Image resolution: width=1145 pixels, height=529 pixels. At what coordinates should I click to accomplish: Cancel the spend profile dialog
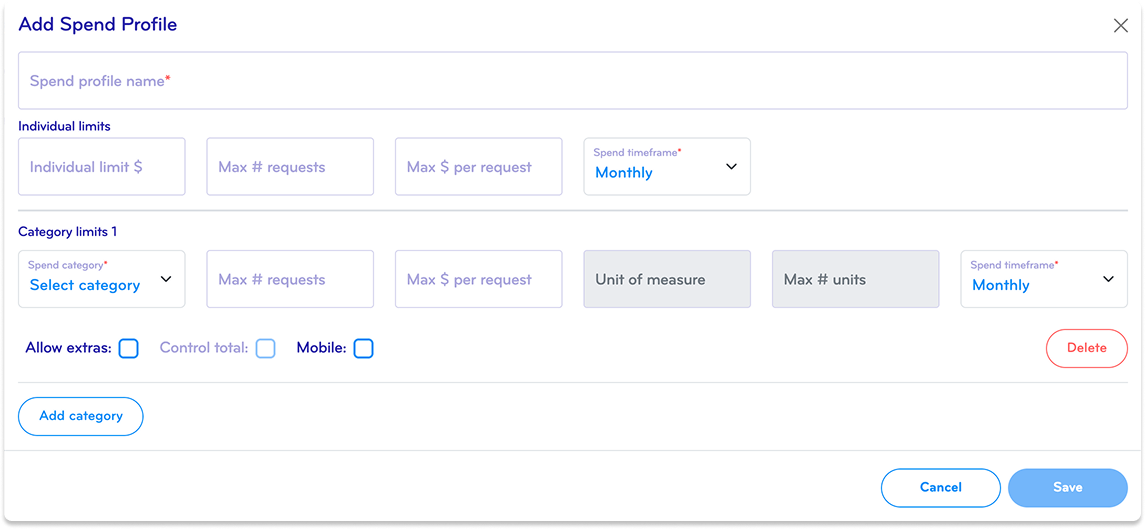941,487
